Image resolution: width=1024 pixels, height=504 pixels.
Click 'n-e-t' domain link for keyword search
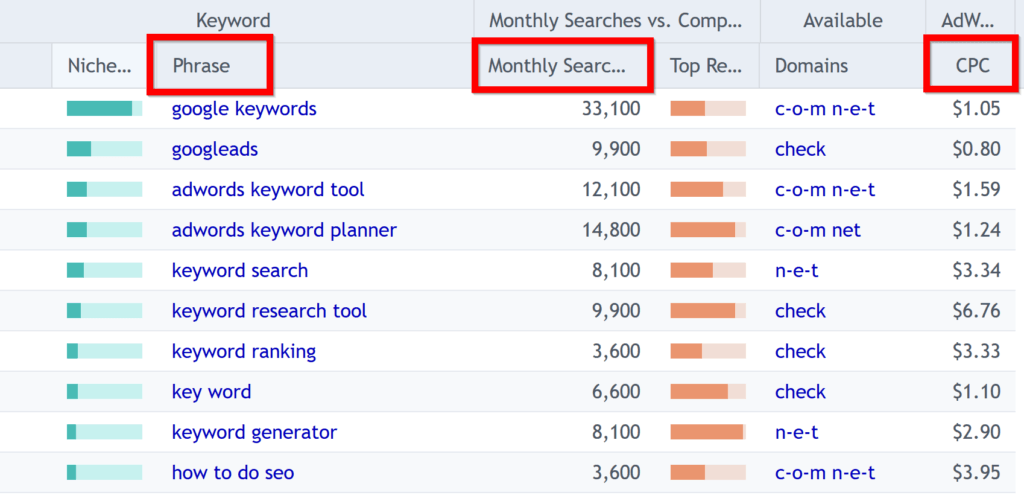click(x=797, y=270)
